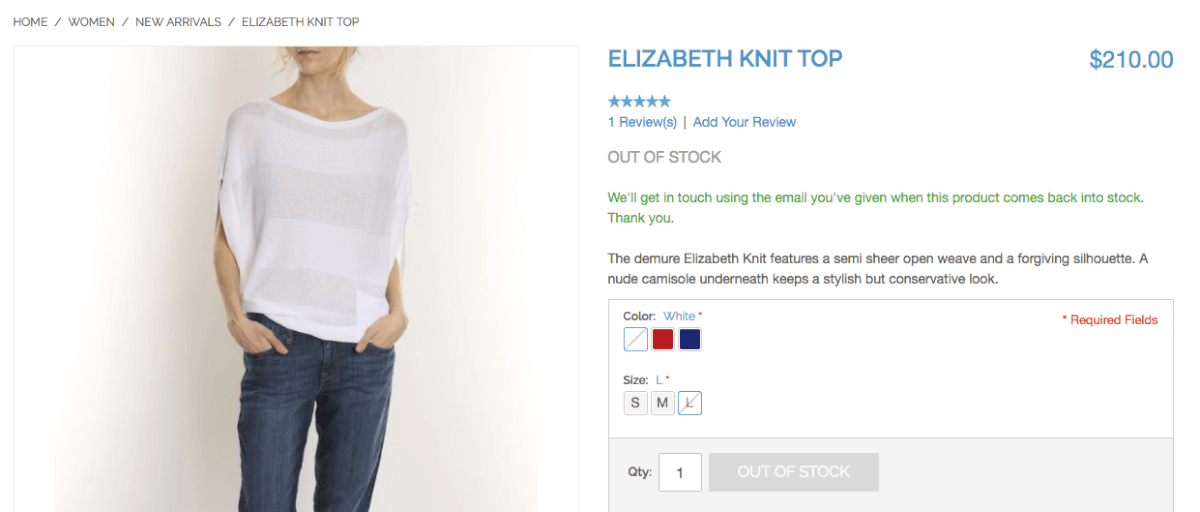Focus the Qty input field
The image size is (1200, 512).
pos(680,472)
